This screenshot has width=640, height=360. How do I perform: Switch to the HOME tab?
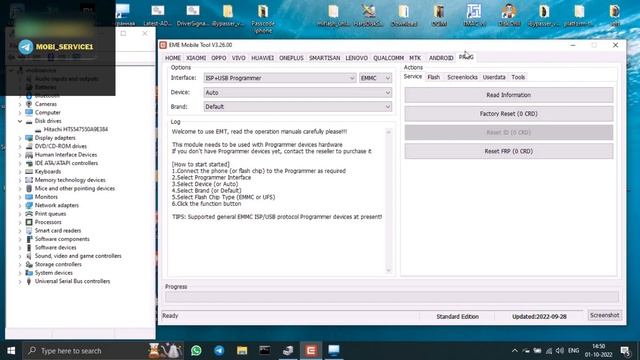[x=173, y=58]
